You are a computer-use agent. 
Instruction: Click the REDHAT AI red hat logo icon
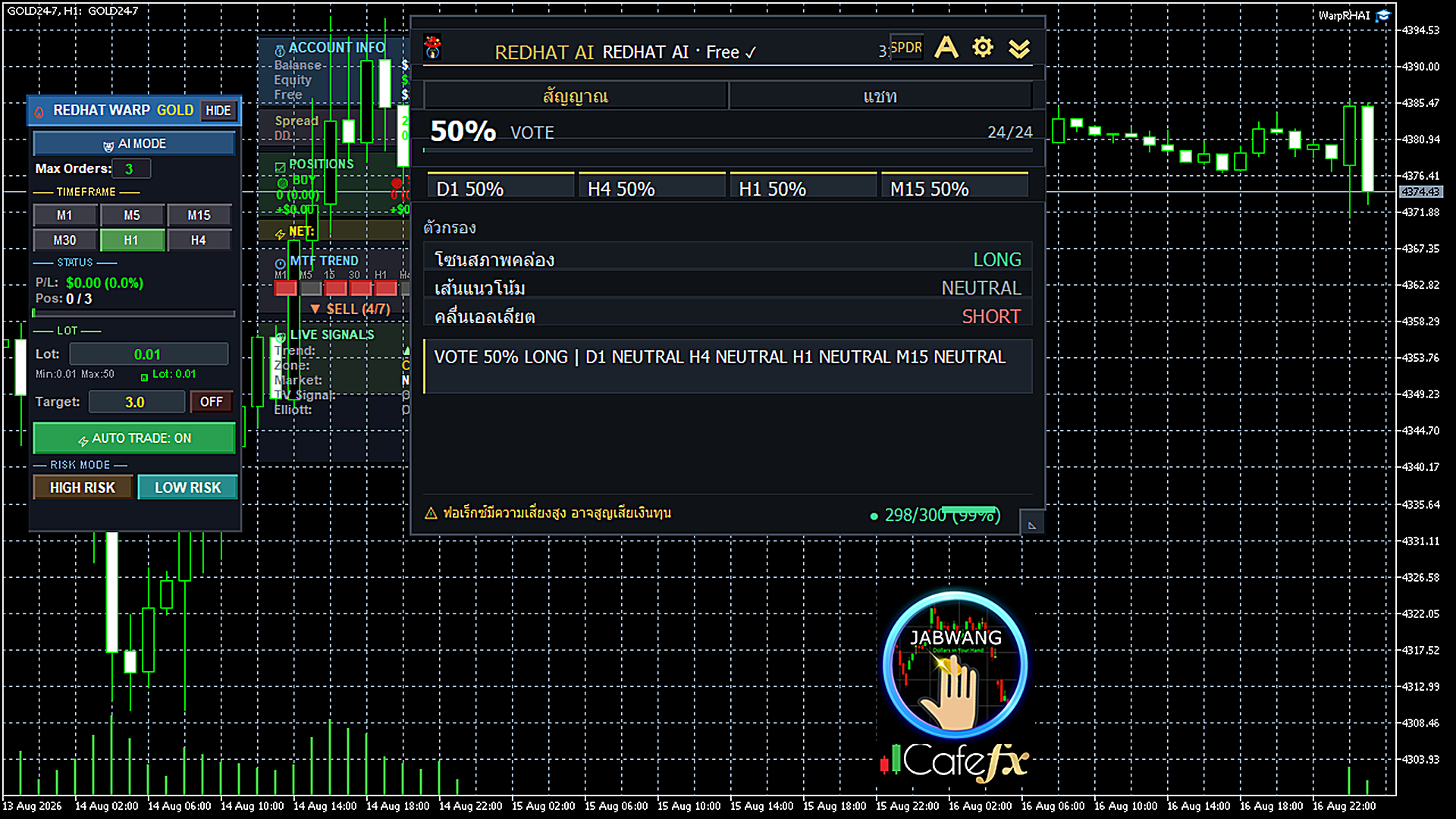pos(433,47)
